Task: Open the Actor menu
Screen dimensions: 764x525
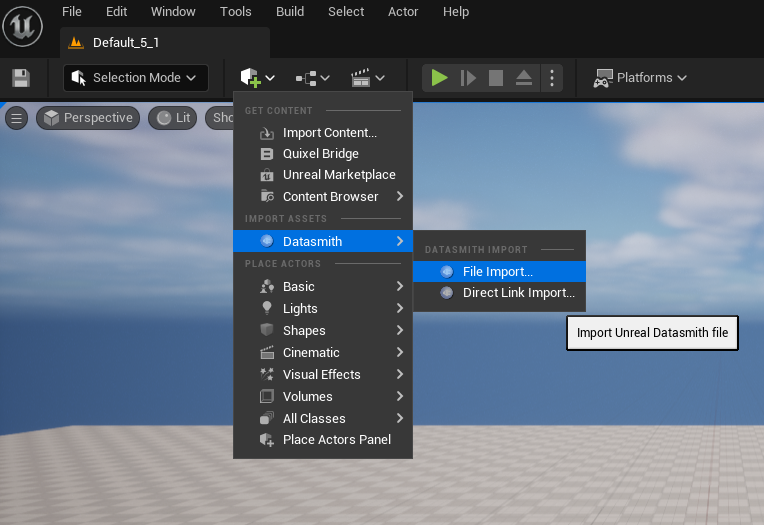Action: (403, 12)
